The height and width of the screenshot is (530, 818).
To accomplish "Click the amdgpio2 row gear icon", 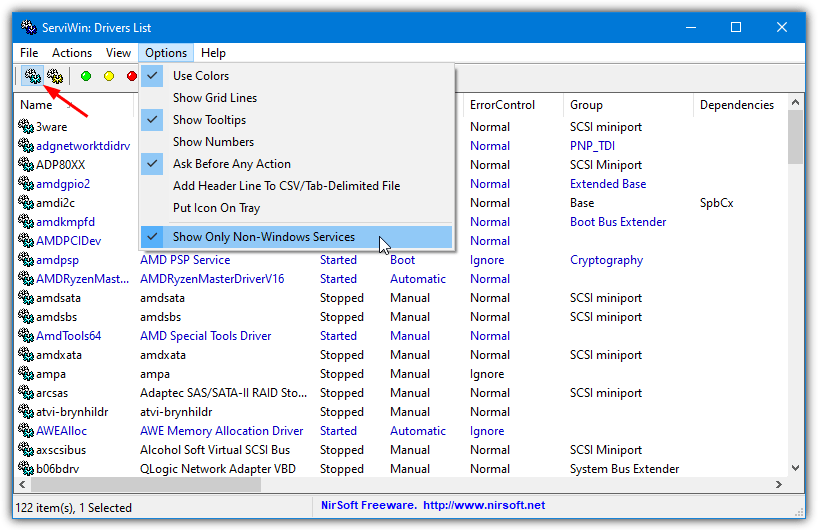I will pyautogui.click(x=26, y=184).
